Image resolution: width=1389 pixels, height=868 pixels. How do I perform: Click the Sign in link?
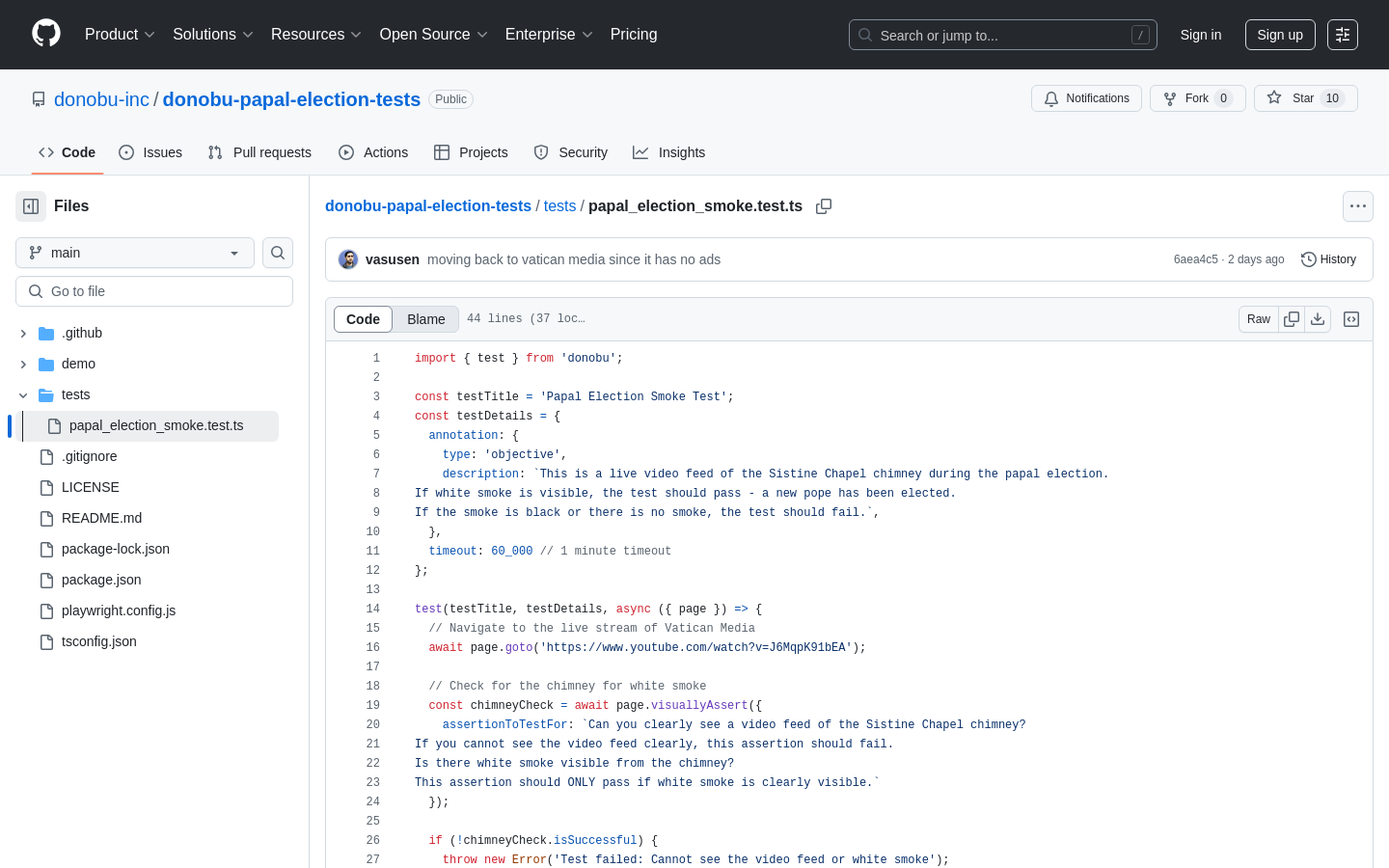[x=1201, y=35]
